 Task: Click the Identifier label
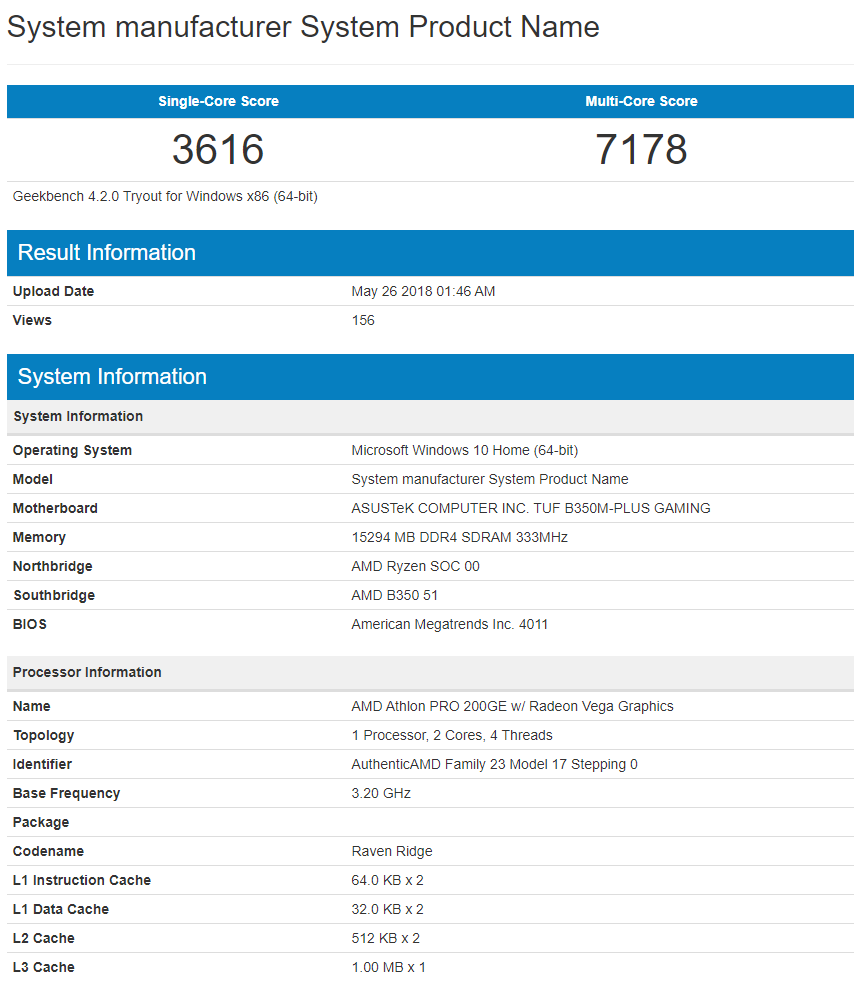42,764
